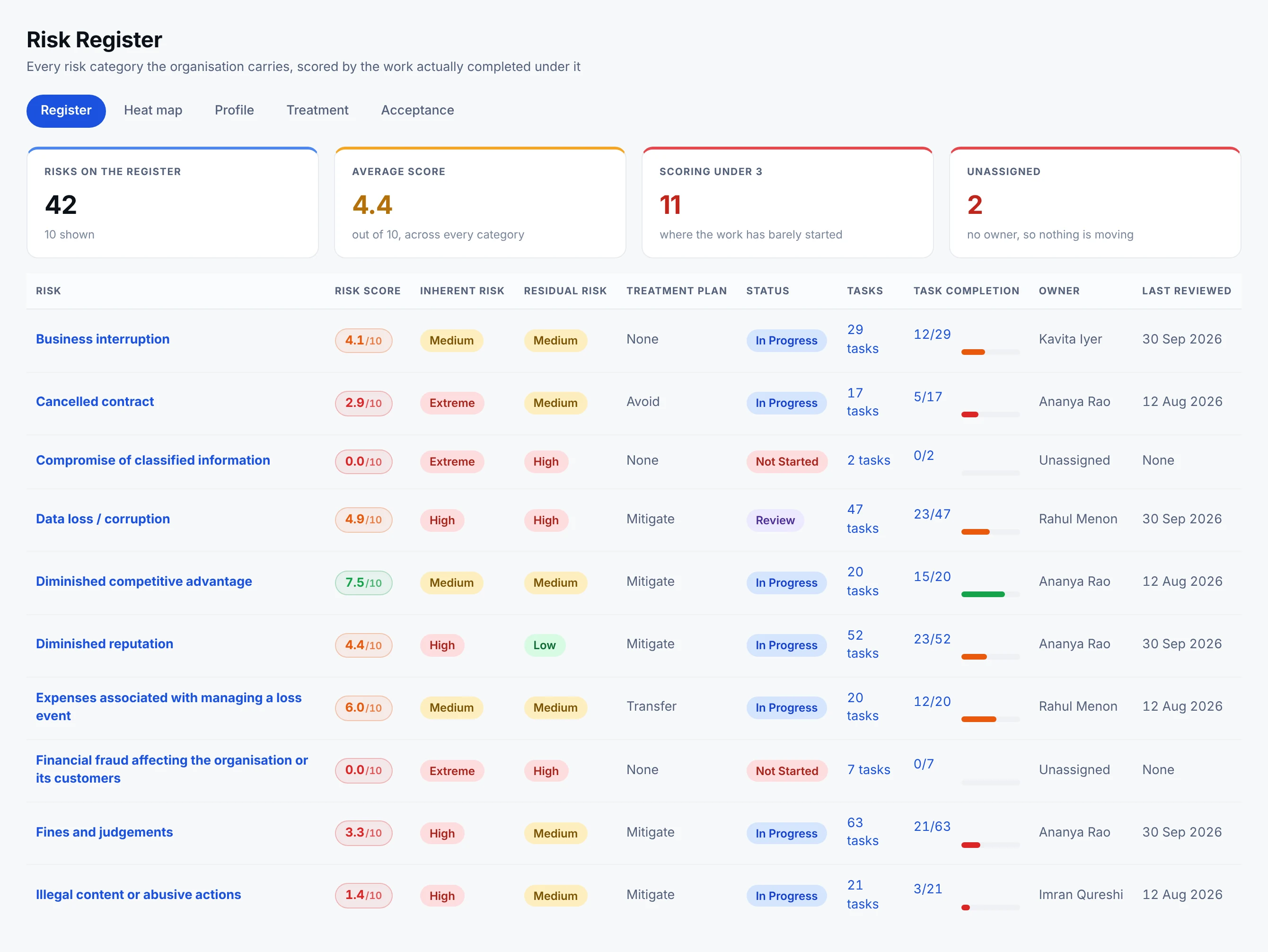Open Illegal content or abusive actions risk
1268x952 pixels.
click(138, 895)
